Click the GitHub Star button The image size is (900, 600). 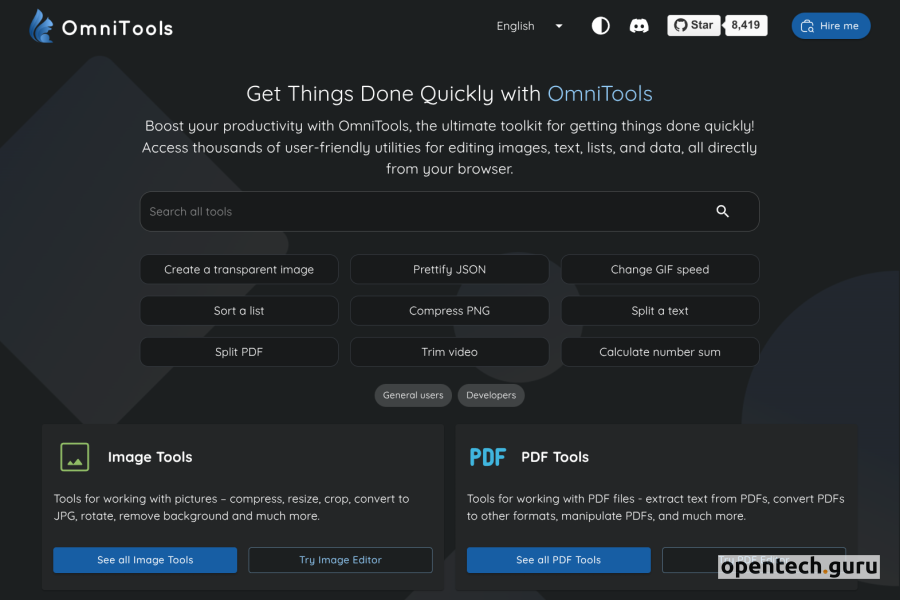694,25
